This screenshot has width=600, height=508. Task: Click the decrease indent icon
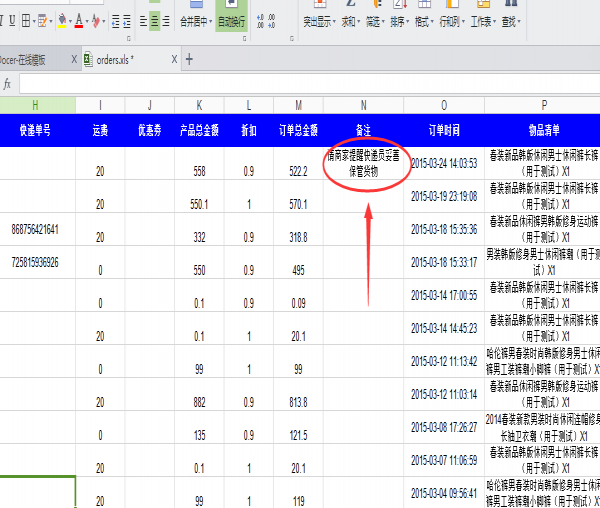pos(113,20)
